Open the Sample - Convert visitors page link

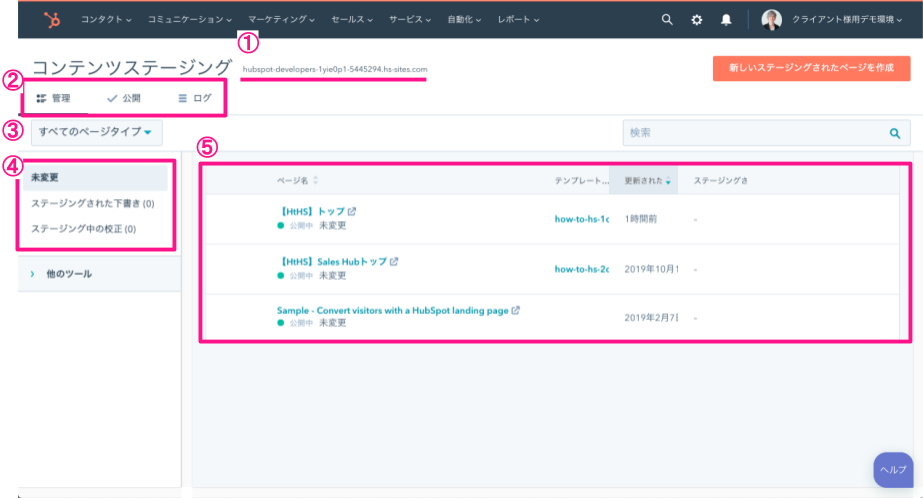[392, 310]
